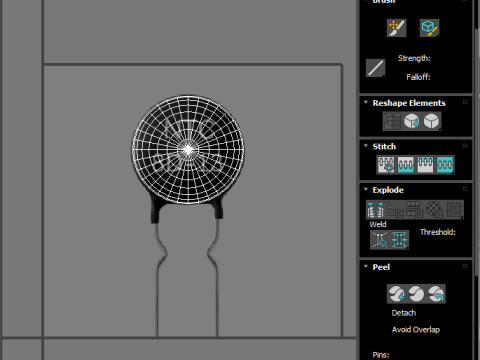The height and width of the screenshot is (360, 480).
Task: Collapse the Explode rollout arrow
Action: click(366, 189)
